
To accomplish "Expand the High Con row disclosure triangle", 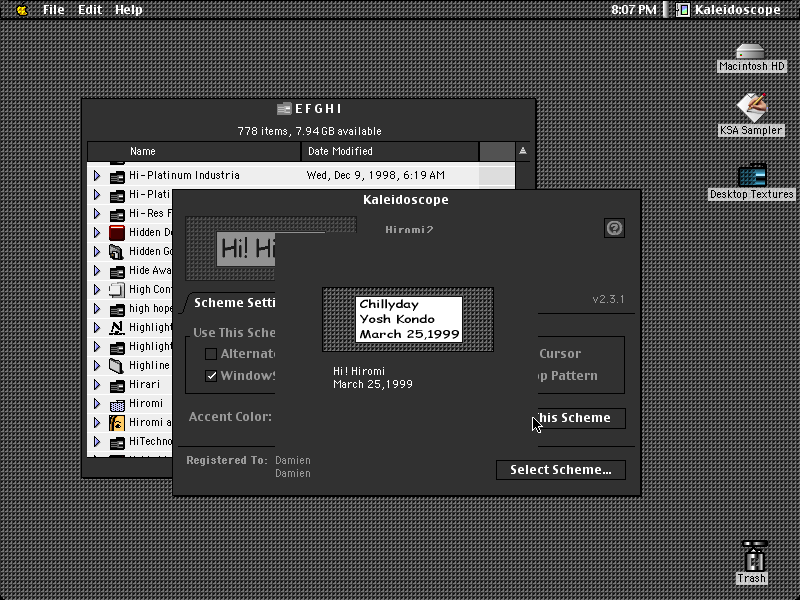I will [97, 290].
